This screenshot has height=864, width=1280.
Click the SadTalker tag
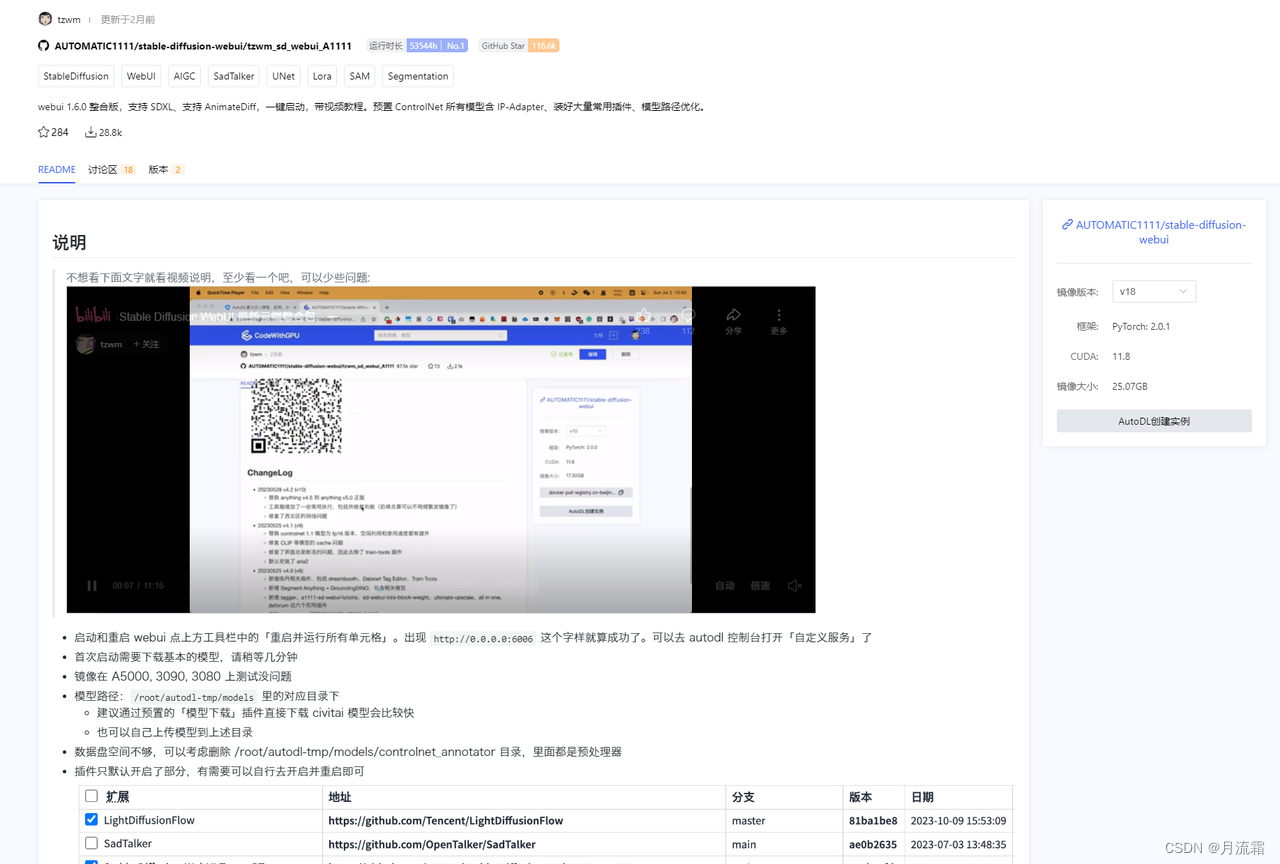point(234,76)
